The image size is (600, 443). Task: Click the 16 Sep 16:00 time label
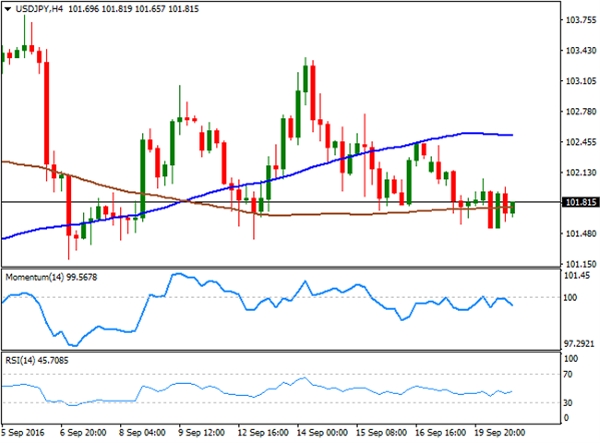440,433
